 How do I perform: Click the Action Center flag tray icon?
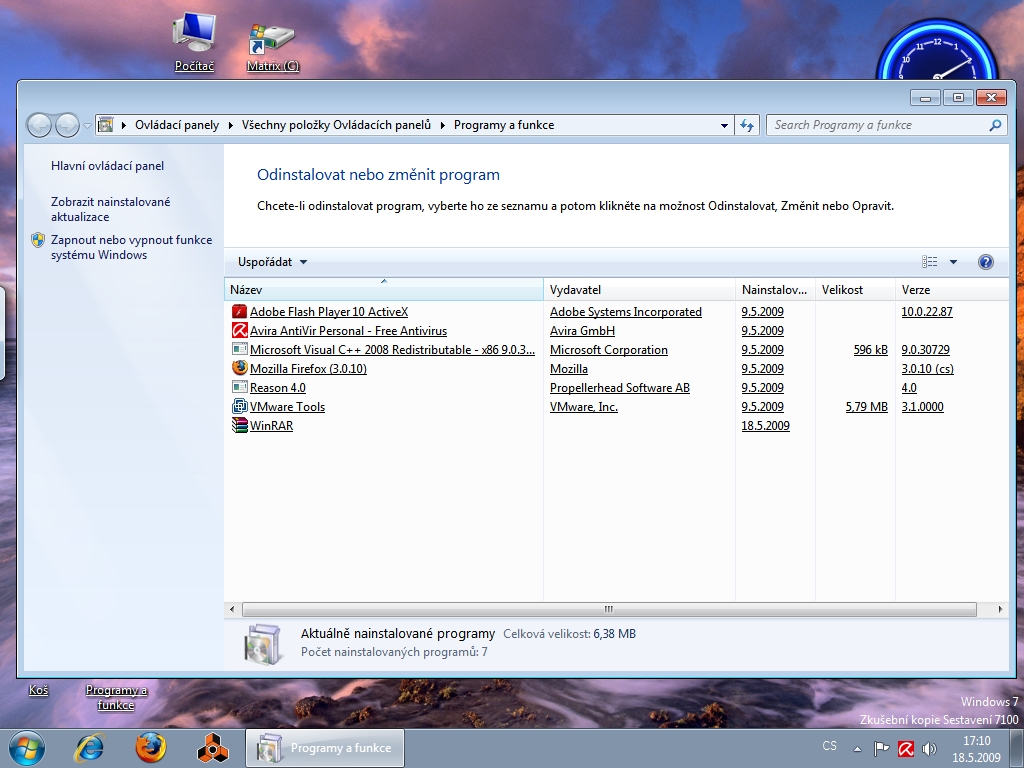coord(881,748)
